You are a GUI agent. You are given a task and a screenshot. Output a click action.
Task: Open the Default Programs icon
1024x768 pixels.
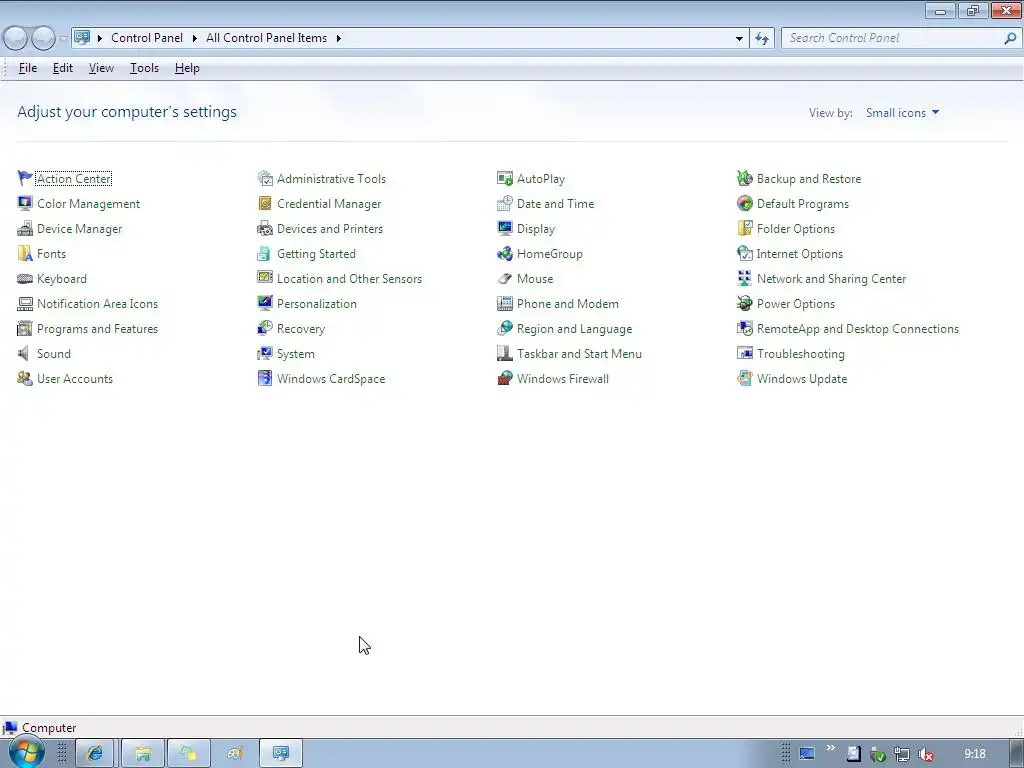[x=744, y=203]
